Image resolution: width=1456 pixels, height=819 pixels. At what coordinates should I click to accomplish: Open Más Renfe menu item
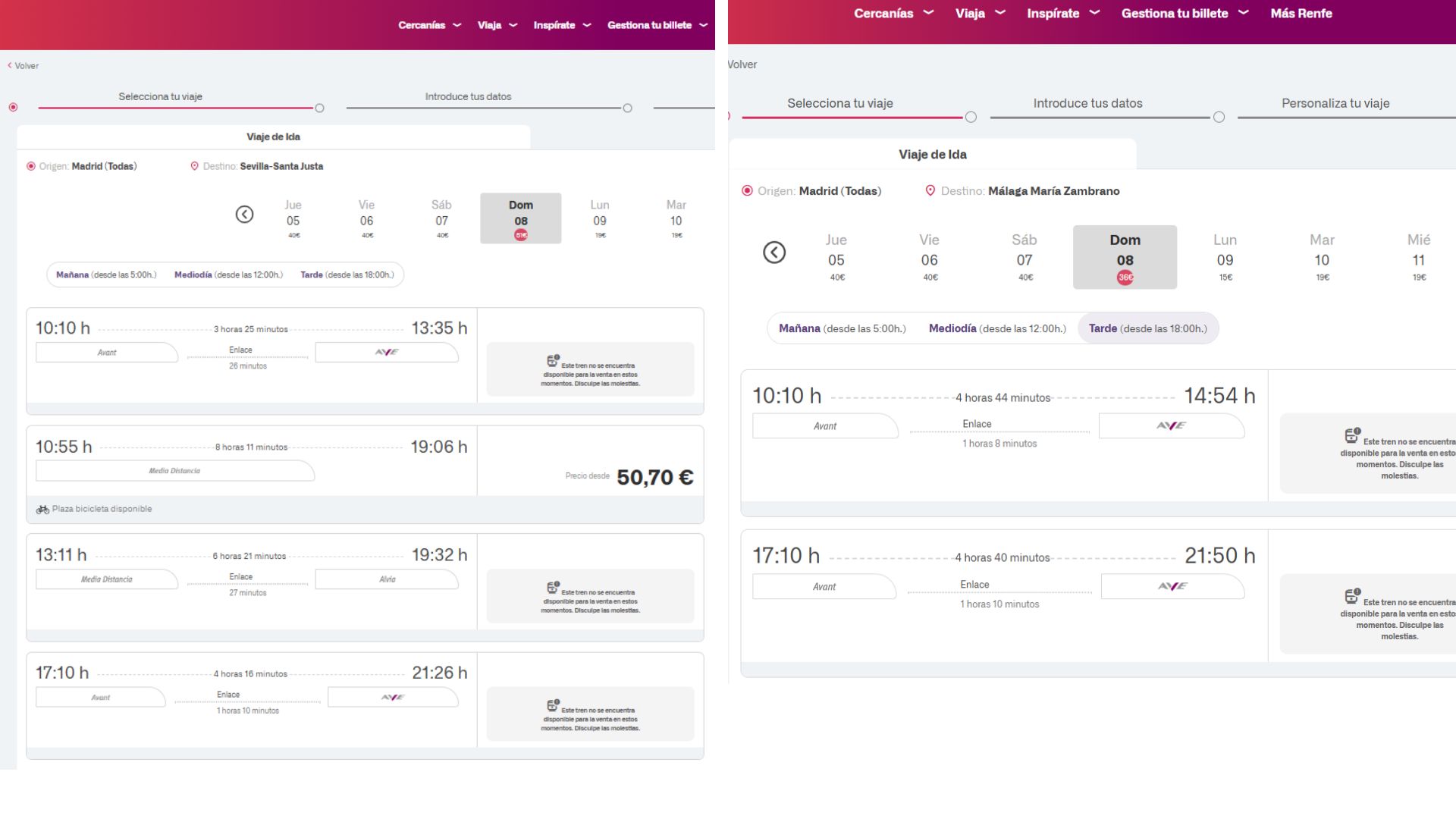(x=1301, y=14)
